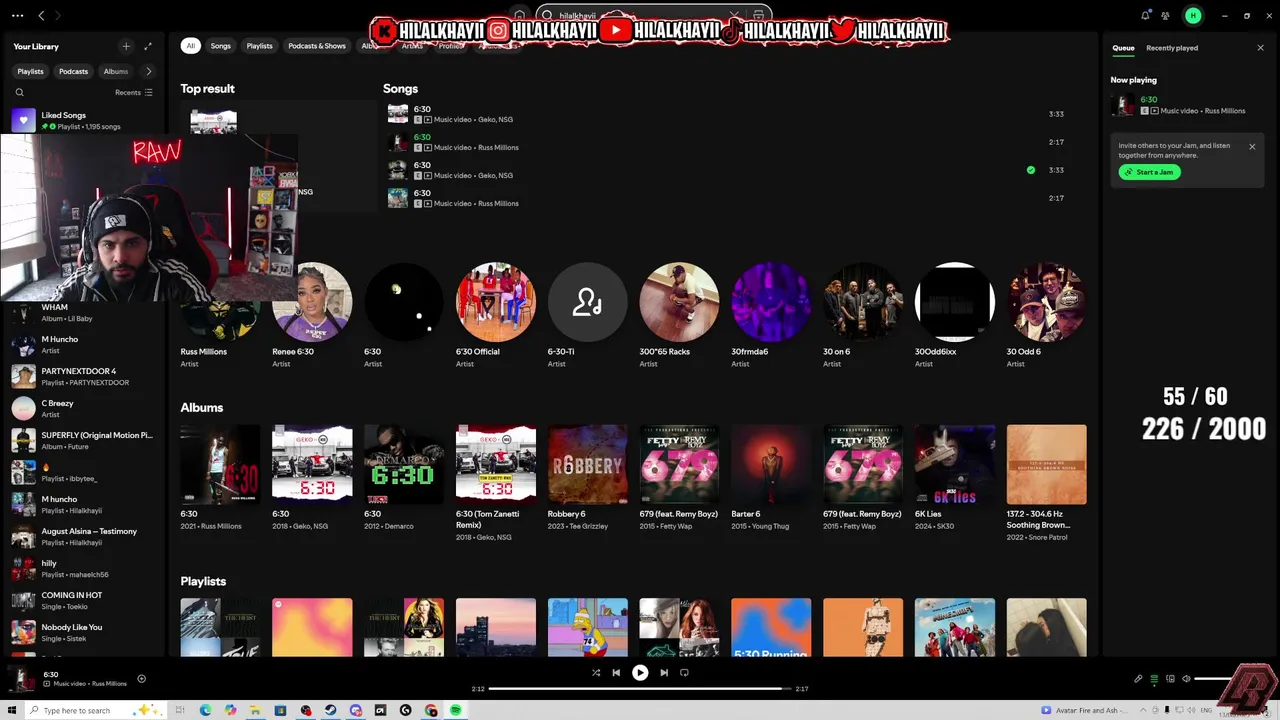1280x720 pixels.
Task: Open Liked Songs playlist
Action: pos(85,121)
